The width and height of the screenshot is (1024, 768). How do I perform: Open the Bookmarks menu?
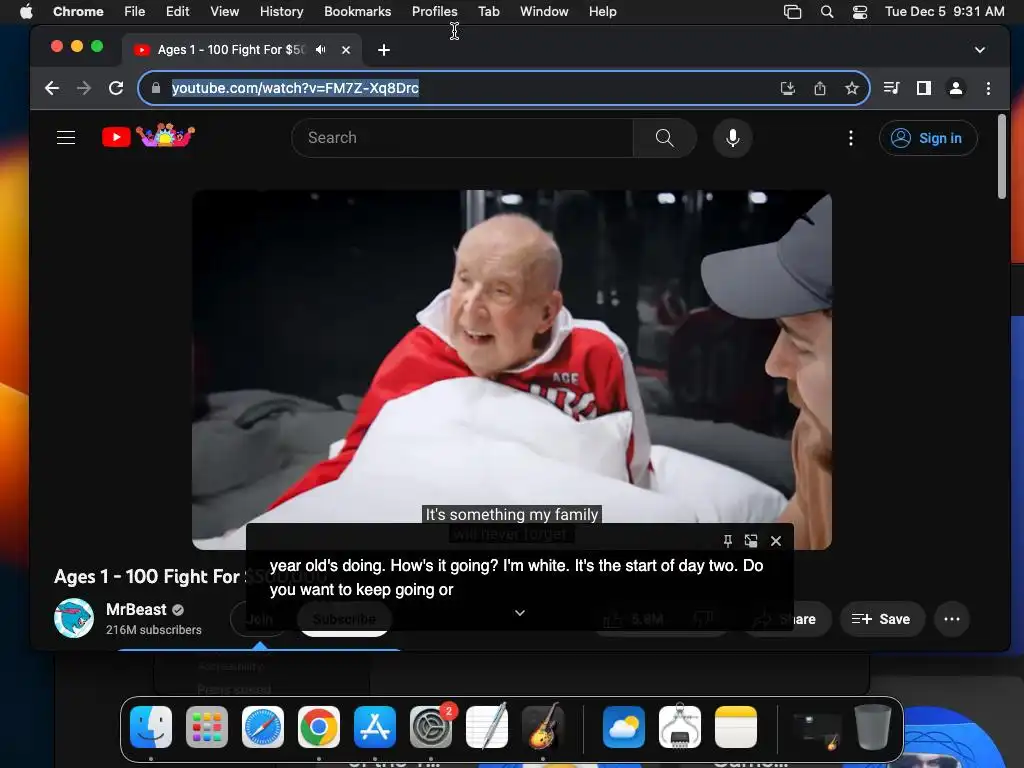coord(357,11)
